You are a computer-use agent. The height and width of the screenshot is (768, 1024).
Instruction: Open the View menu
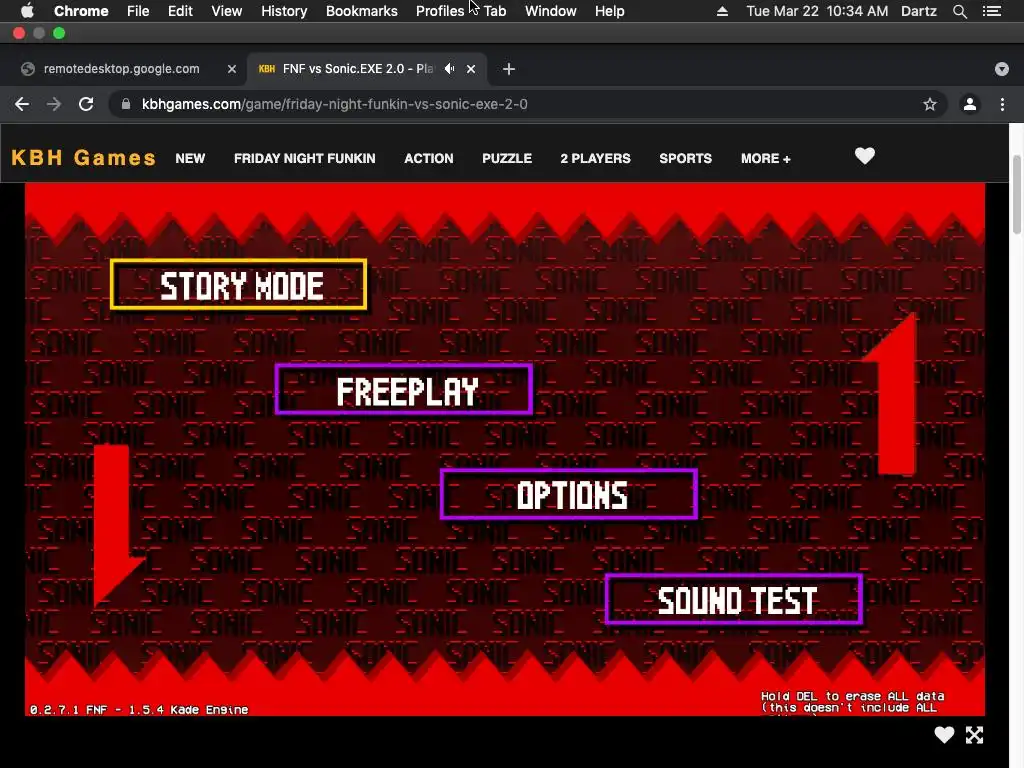click(227, 11)
